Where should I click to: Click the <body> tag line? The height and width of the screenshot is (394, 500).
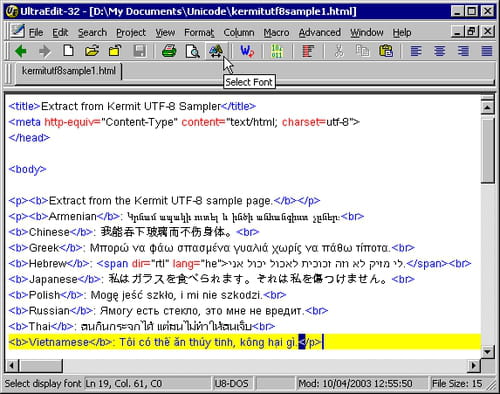click(27, 169)
